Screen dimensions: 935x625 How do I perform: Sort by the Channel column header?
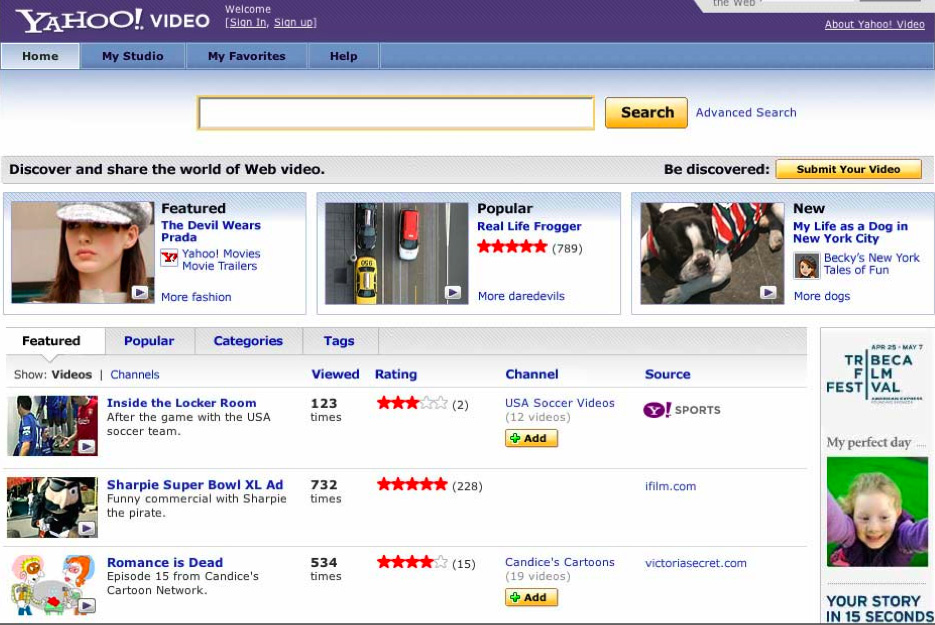pyautogui.click(x=532, y=375)
